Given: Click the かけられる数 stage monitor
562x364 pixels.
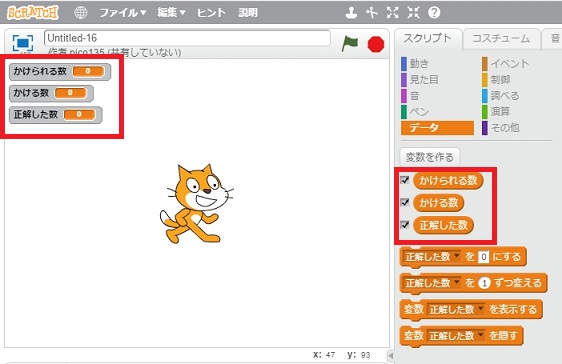Looking at the screenshot, I should (60, 72).
